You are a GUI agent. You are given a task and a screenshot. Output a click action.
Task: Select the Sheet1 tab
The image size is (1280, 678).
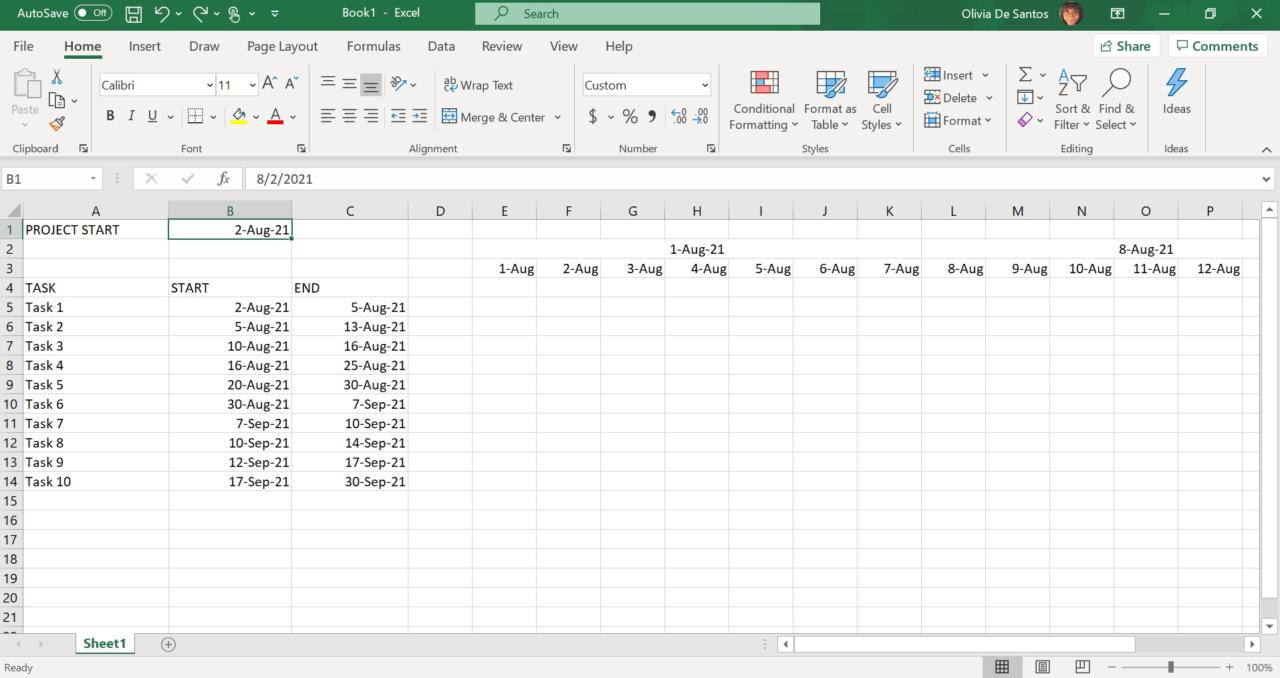click(105, 644)
